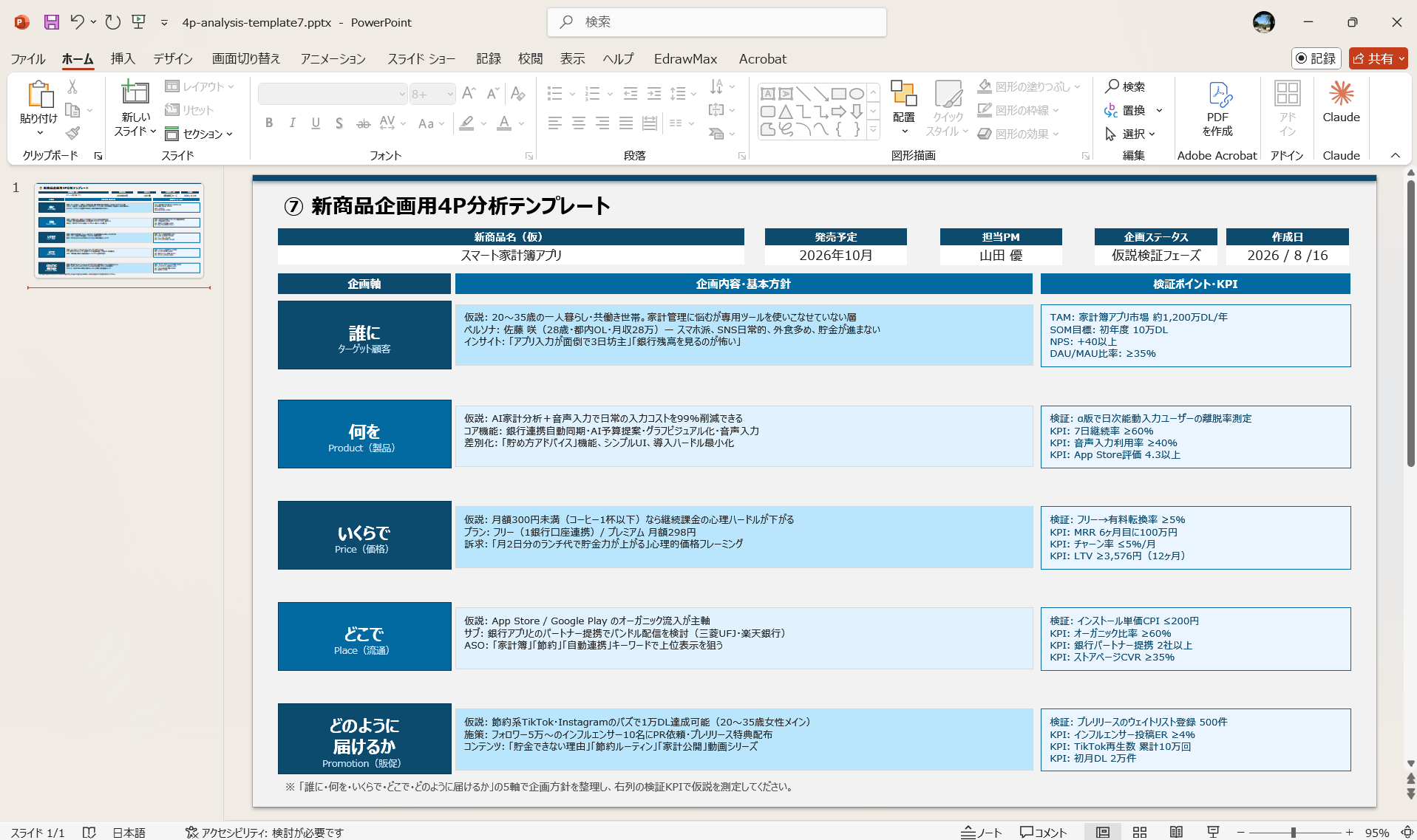Click the Save icon in the title bar
This screenshot has width=1417, height=840.
pyautogui.click(x=51, y=22)
